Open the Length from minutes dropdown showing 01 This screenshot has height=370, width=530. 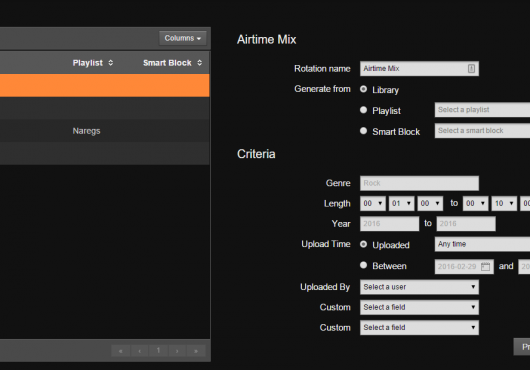click(402, 203)
